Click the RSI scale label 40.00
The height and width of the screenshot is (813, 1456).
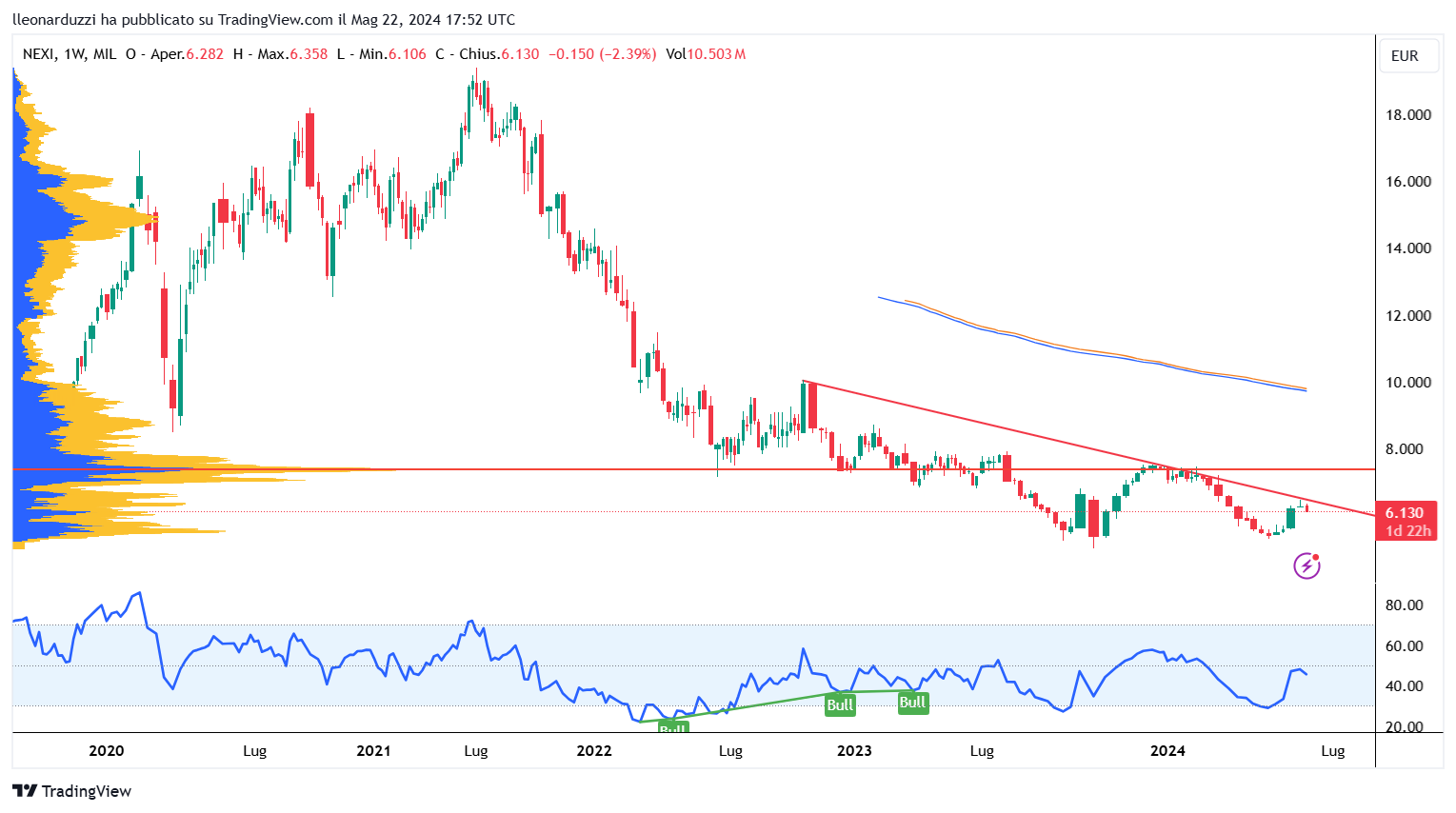click(x=1404, y=686)
